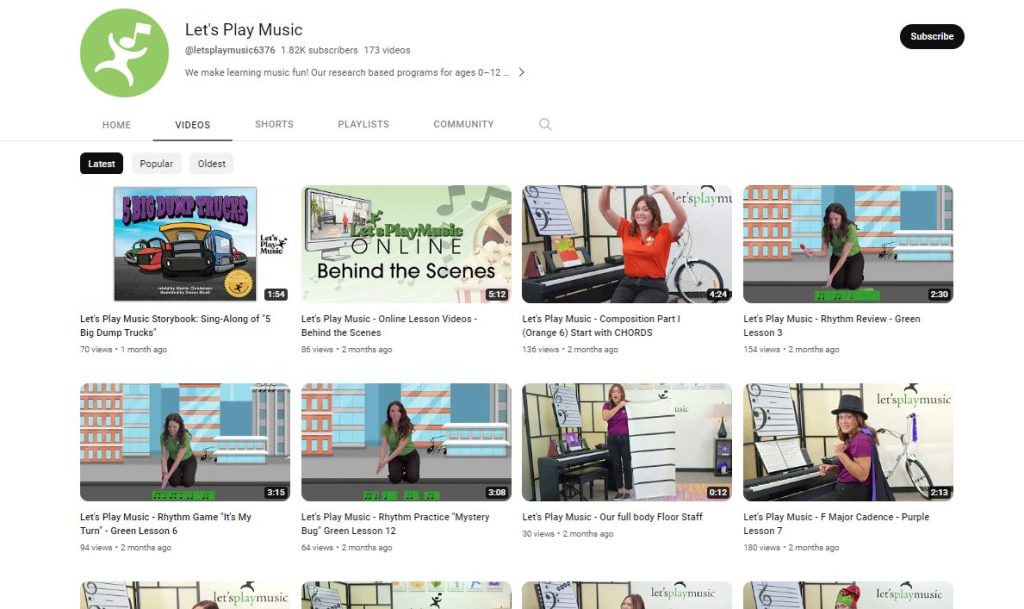Sort videos by Popular
Viewport: 1024px width, 609px height.
[x=156, y=164]
